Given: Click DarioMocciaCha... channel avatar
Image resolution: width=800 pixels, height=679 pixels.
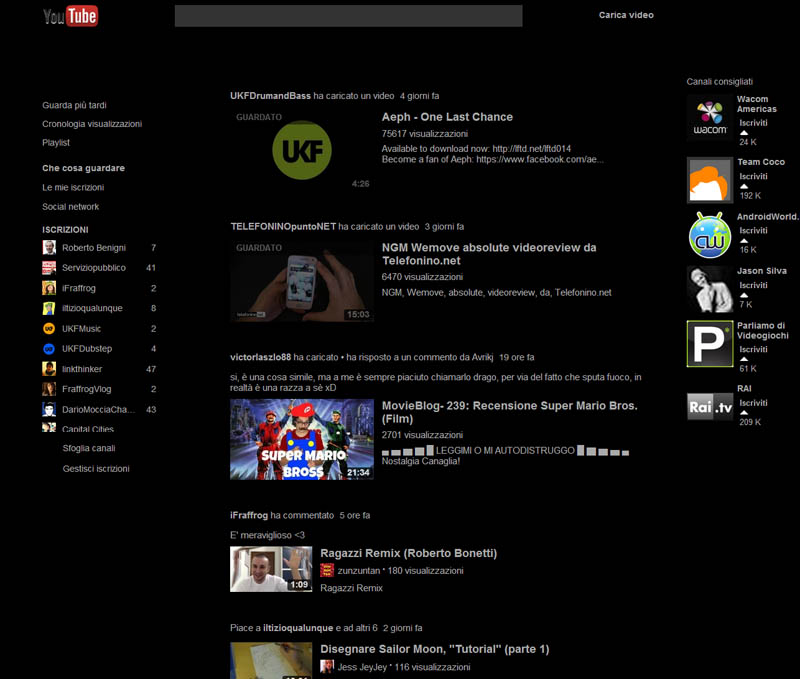Looking at the screenshot, I should [x=49, y=409].
